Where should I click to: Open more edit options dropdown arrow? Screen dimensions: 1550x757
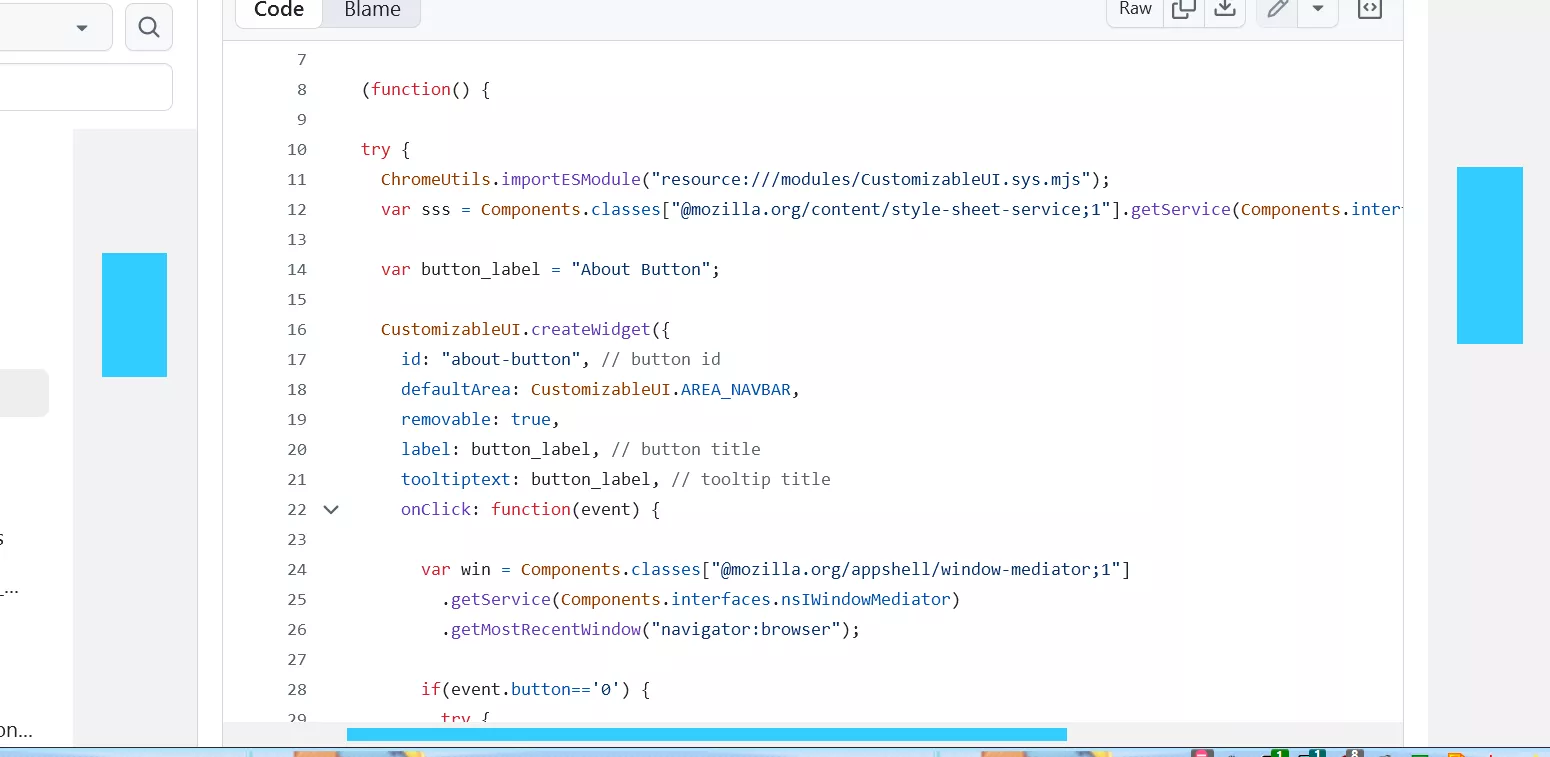click(x=1318, y=9)
